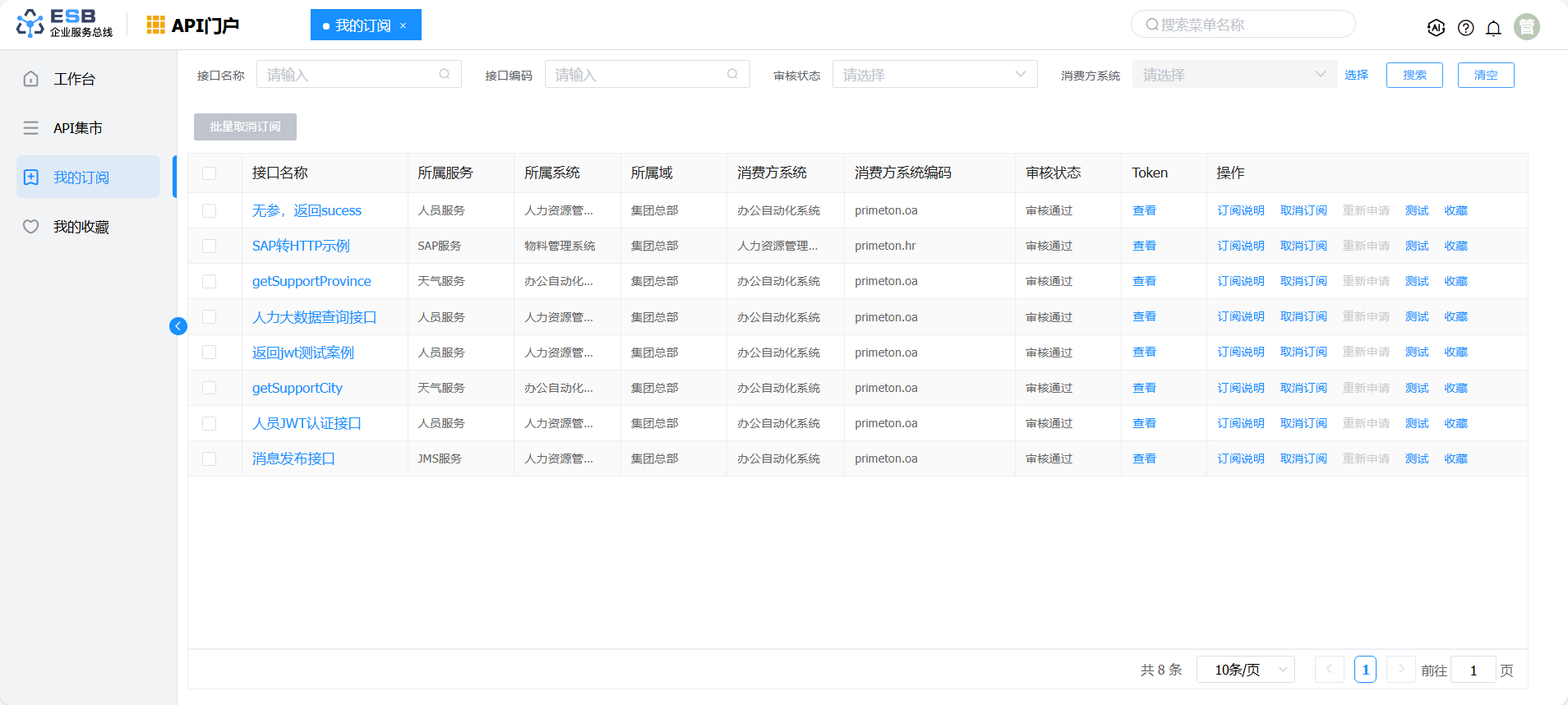Click the user avatar icon

[1526, 27]
